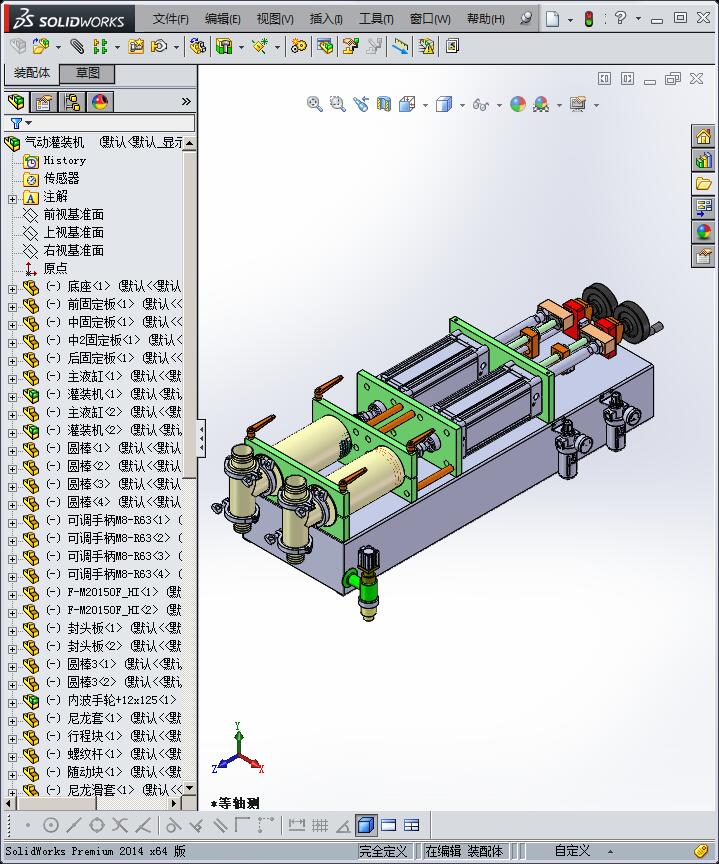
Task: Click the 自定义 units status bar entry
Action: coord(572,851)
